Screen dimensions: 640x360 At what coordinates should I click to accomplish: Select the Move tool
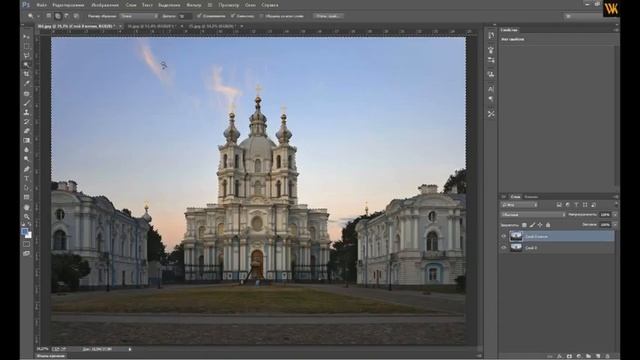(x=27, y=37)
